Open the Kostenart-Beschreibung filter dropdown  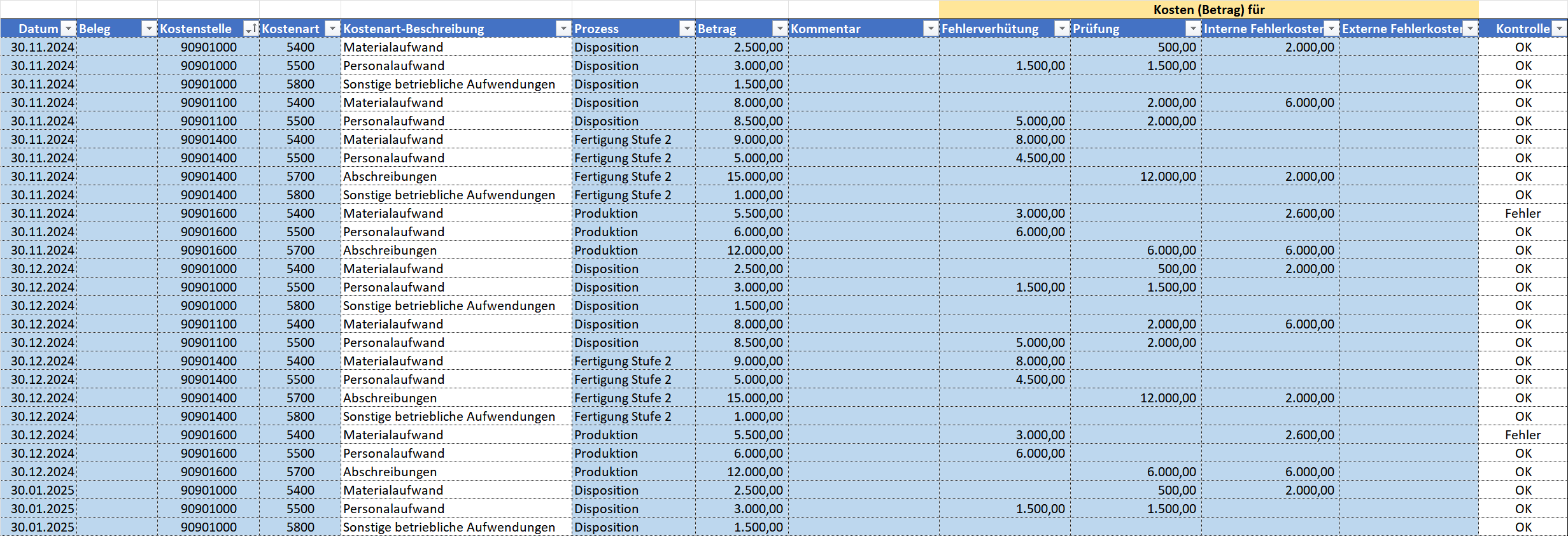pos(563,29)
